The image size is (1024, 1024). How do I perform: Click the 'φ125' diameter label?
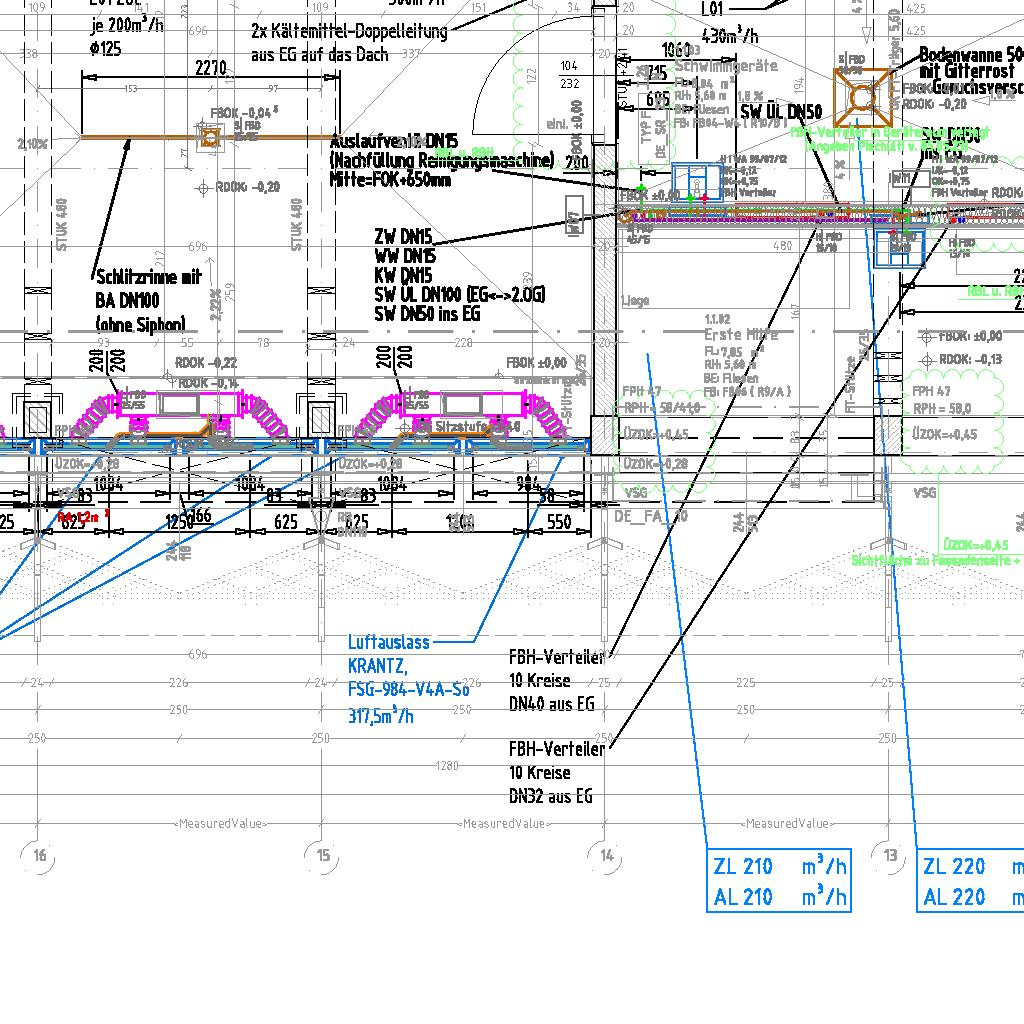[106, 48]
